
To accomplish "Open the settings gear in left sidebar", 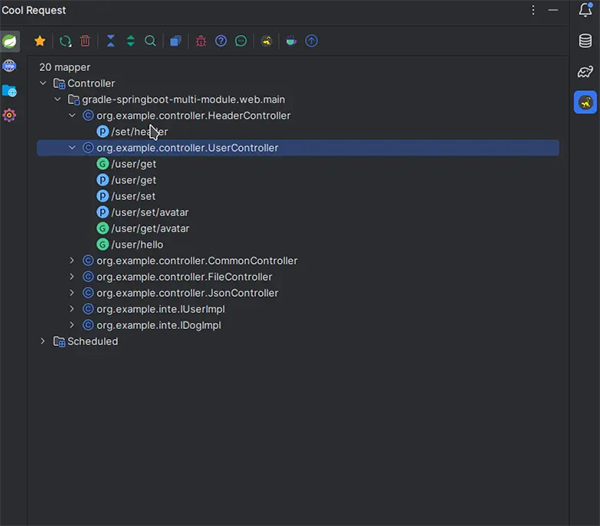I will click(10, 115).
